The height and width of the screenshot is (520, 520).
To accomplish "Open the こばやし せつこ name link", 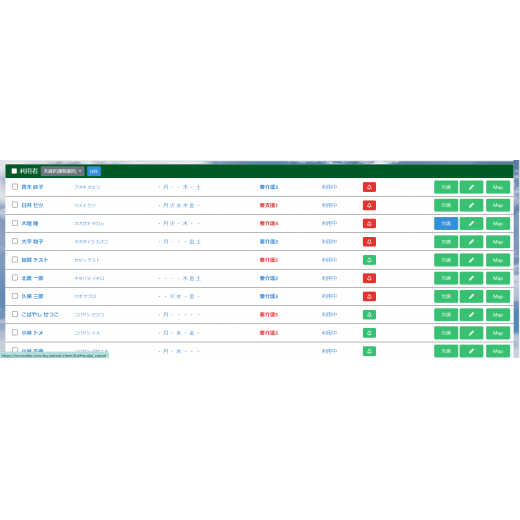I will click(x=40, y=314).
